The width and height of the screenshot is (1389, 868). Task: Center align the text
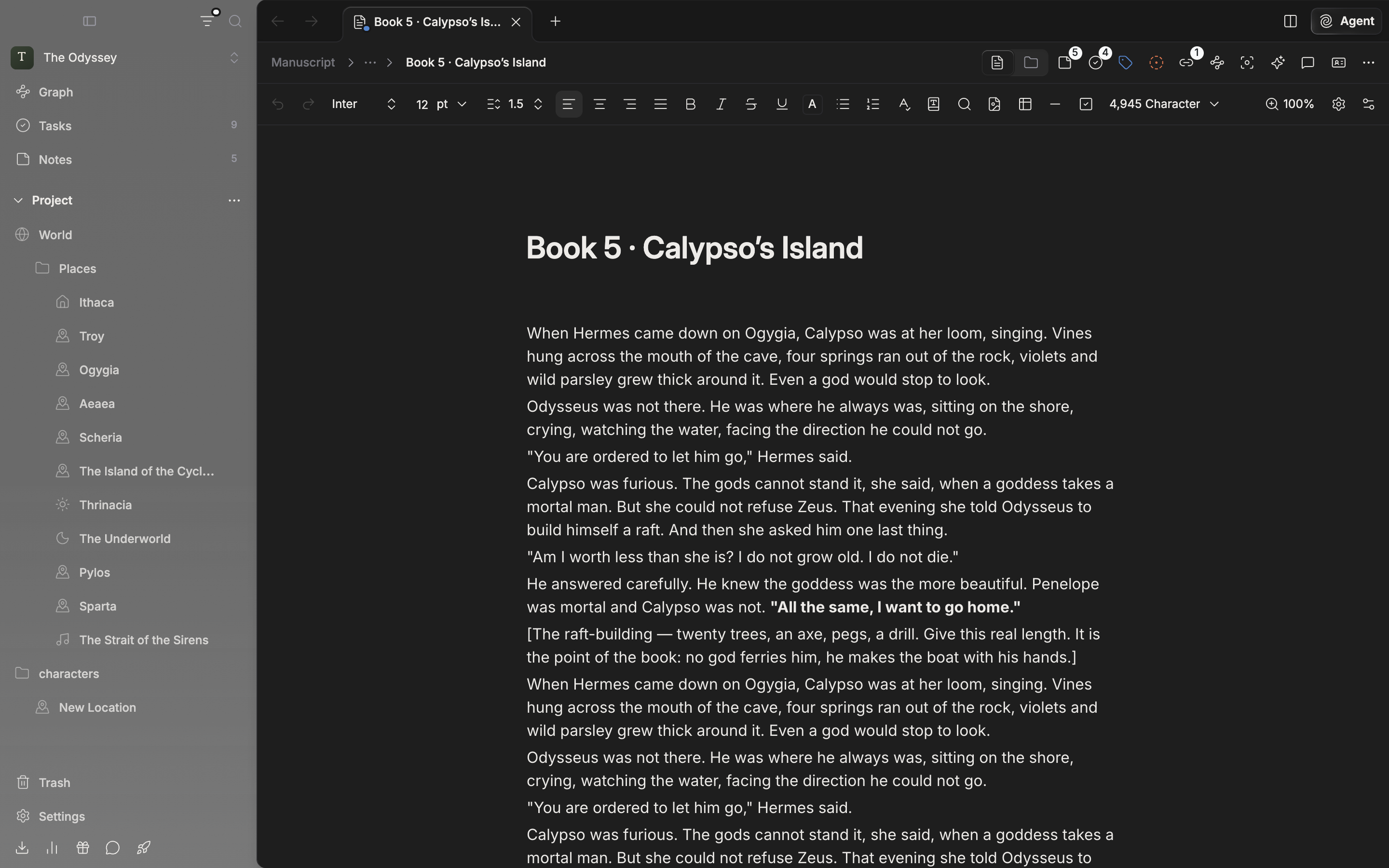pyautogui.click(x=599, y=104)
